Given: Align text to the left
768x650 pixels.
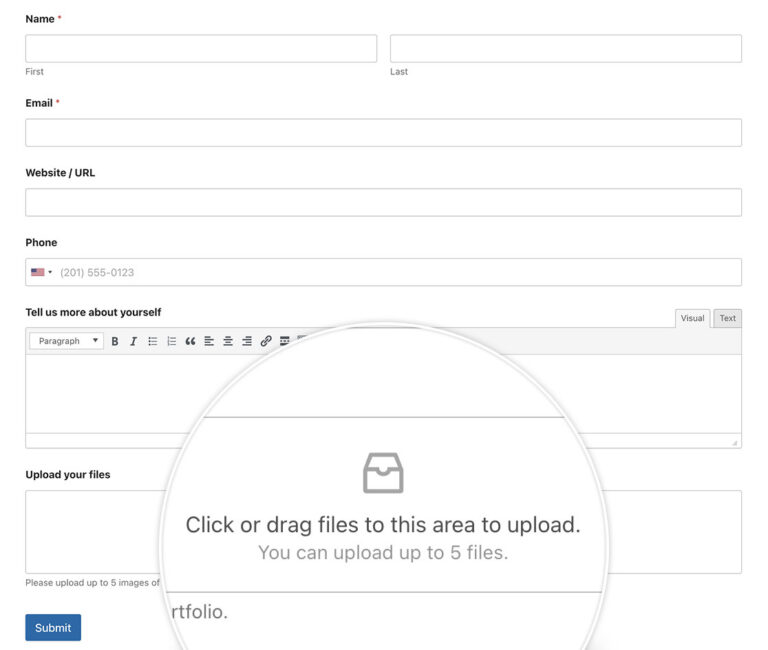Looking at the screenshot, I should (x=209, y=341).
